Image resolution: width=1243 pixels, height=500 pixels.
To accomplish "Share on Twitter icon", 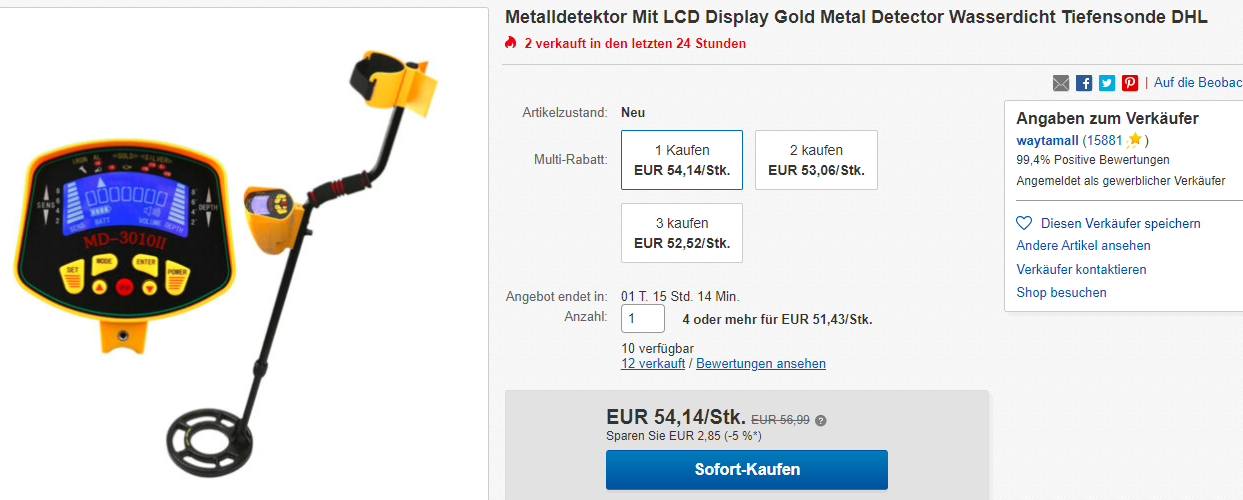I will pos(1107,83).
